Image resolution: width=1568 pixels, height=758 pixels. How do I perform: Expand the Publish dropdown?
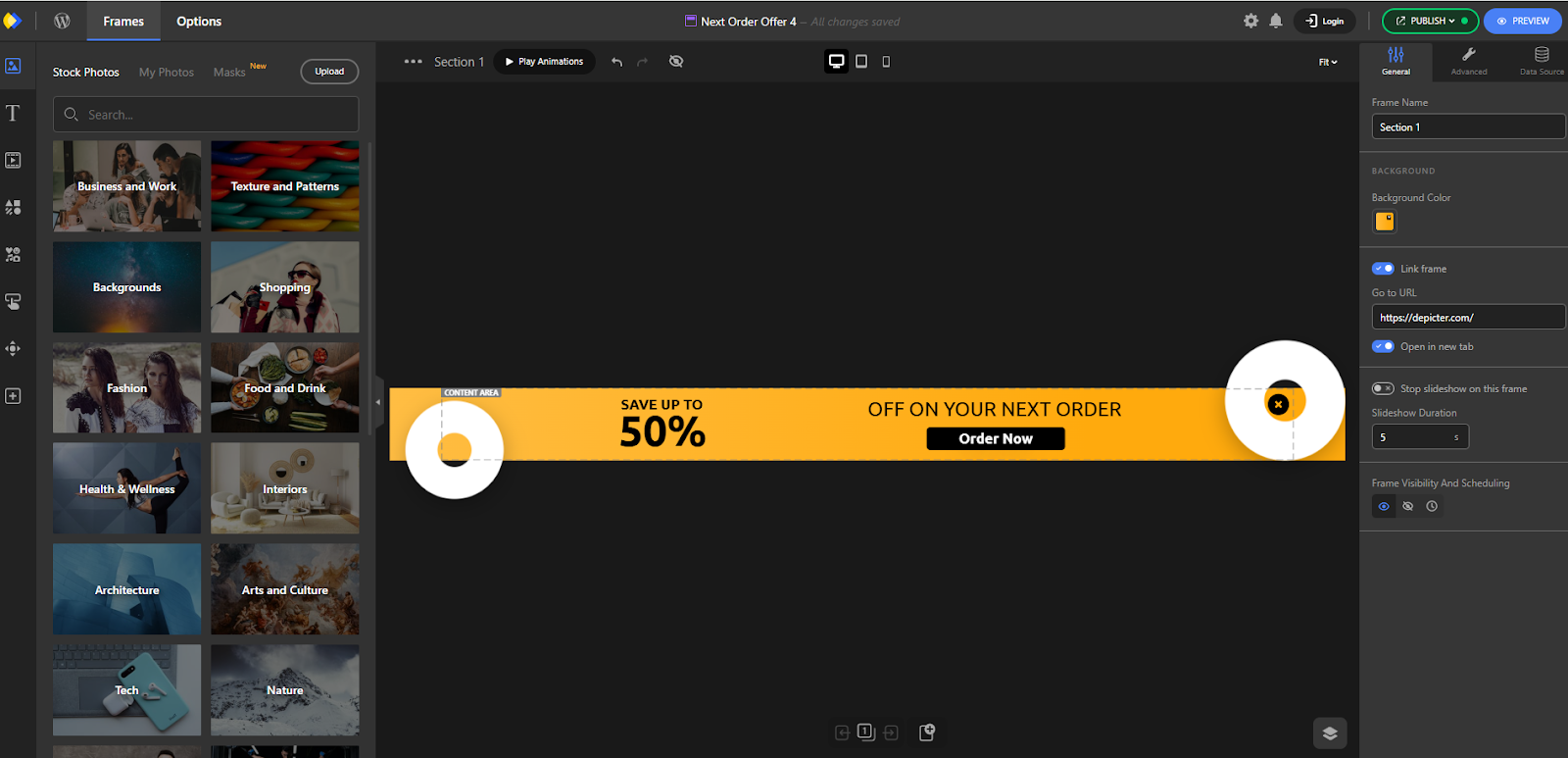click(1430, 21)
